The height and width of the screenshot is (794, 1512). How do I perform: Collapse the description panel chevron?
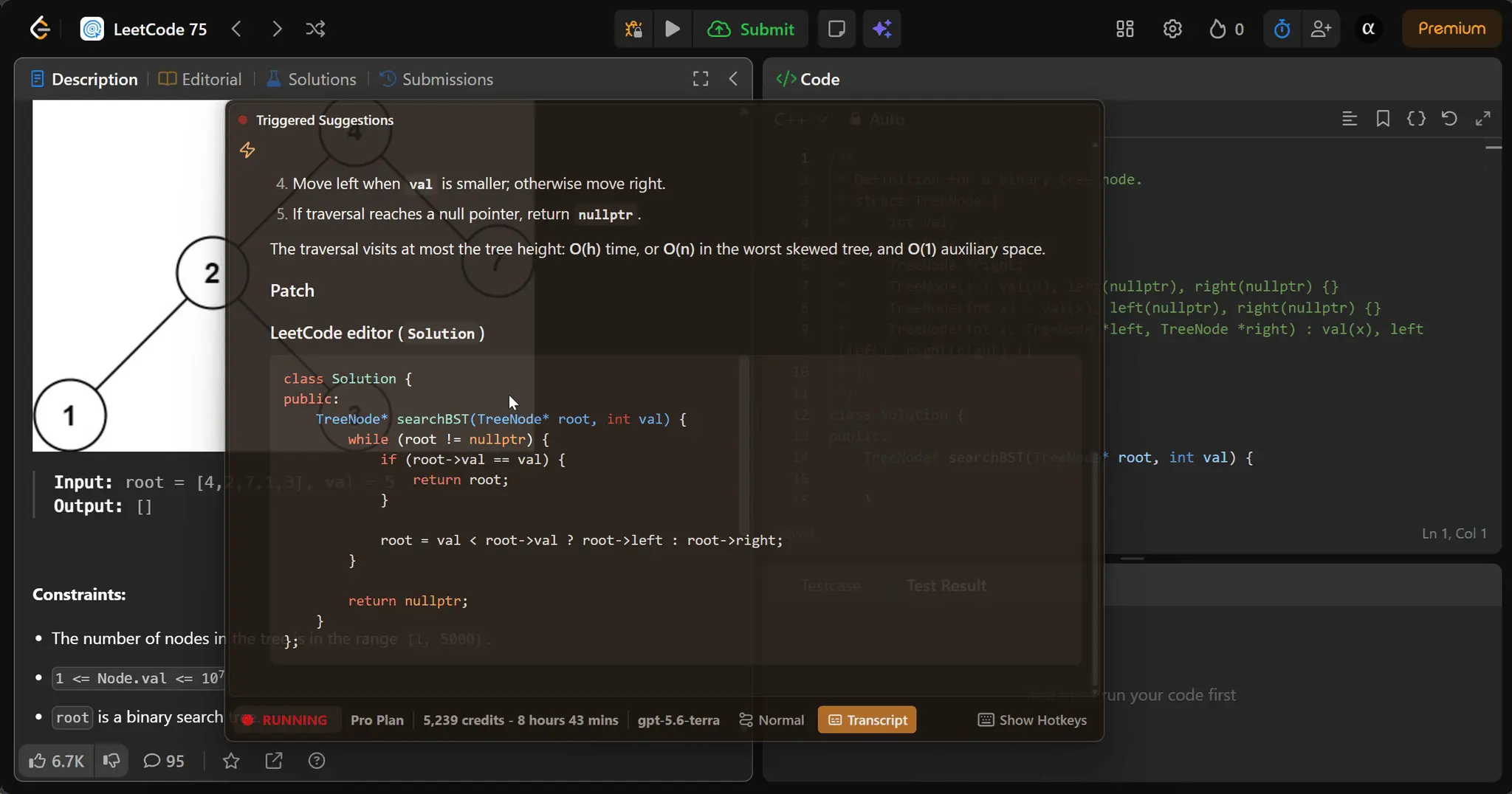733,79
